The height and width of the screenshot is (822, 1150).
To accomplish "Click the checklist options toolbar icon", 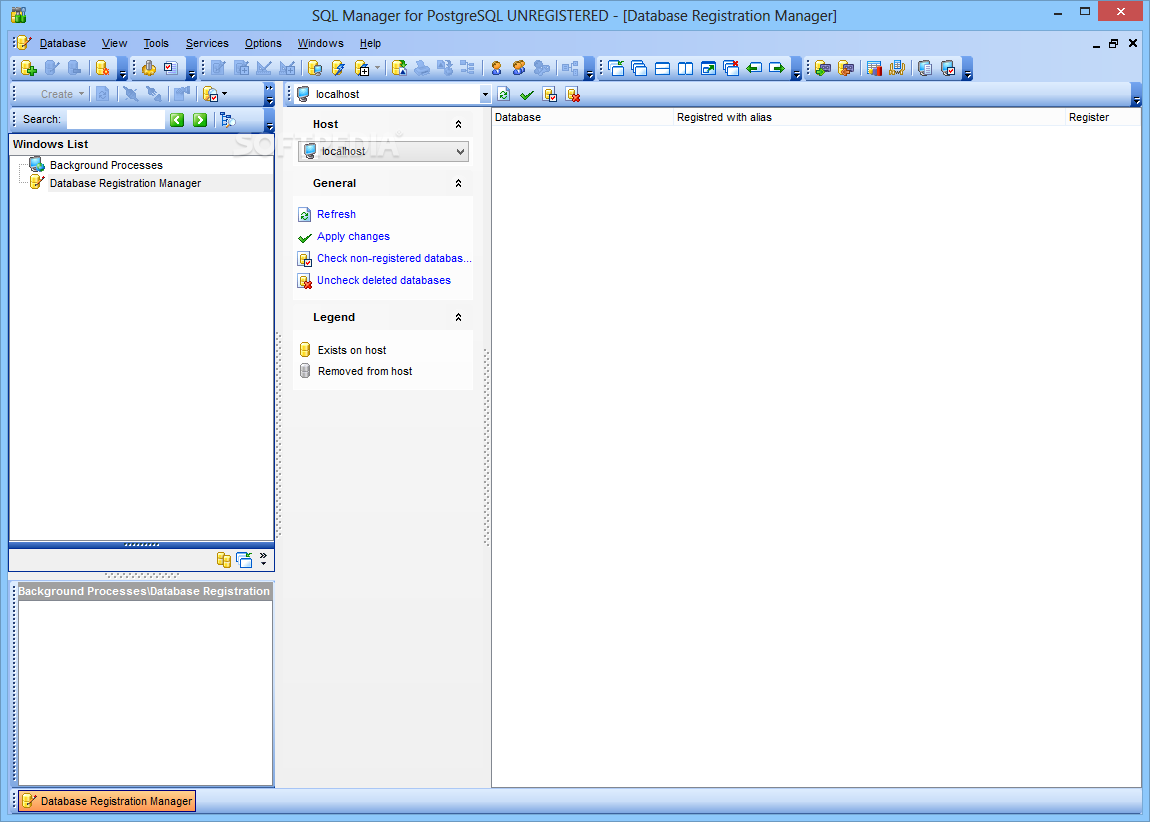I will (171, 68).
